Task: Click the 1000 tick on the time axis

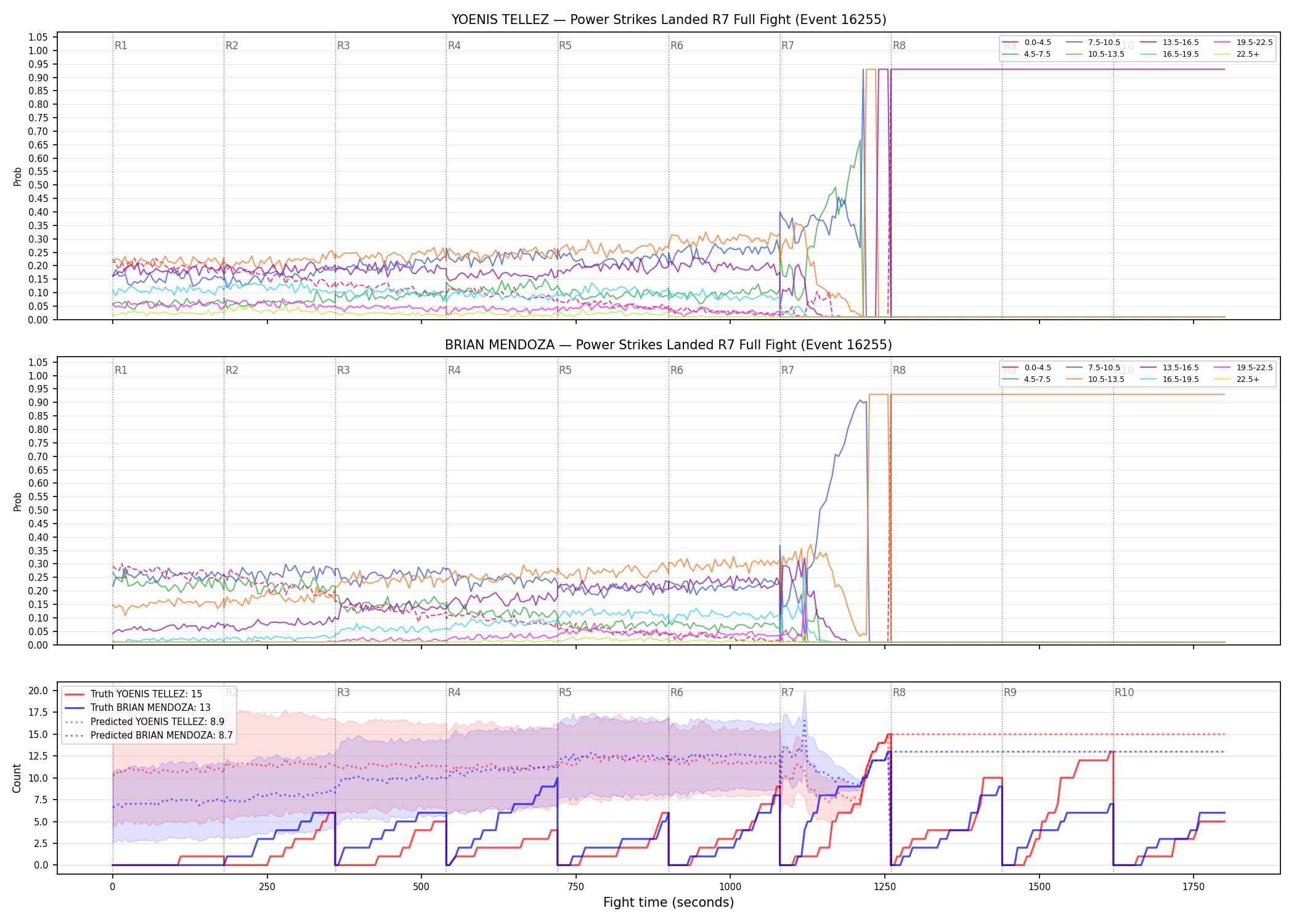Action: point(730,887)
